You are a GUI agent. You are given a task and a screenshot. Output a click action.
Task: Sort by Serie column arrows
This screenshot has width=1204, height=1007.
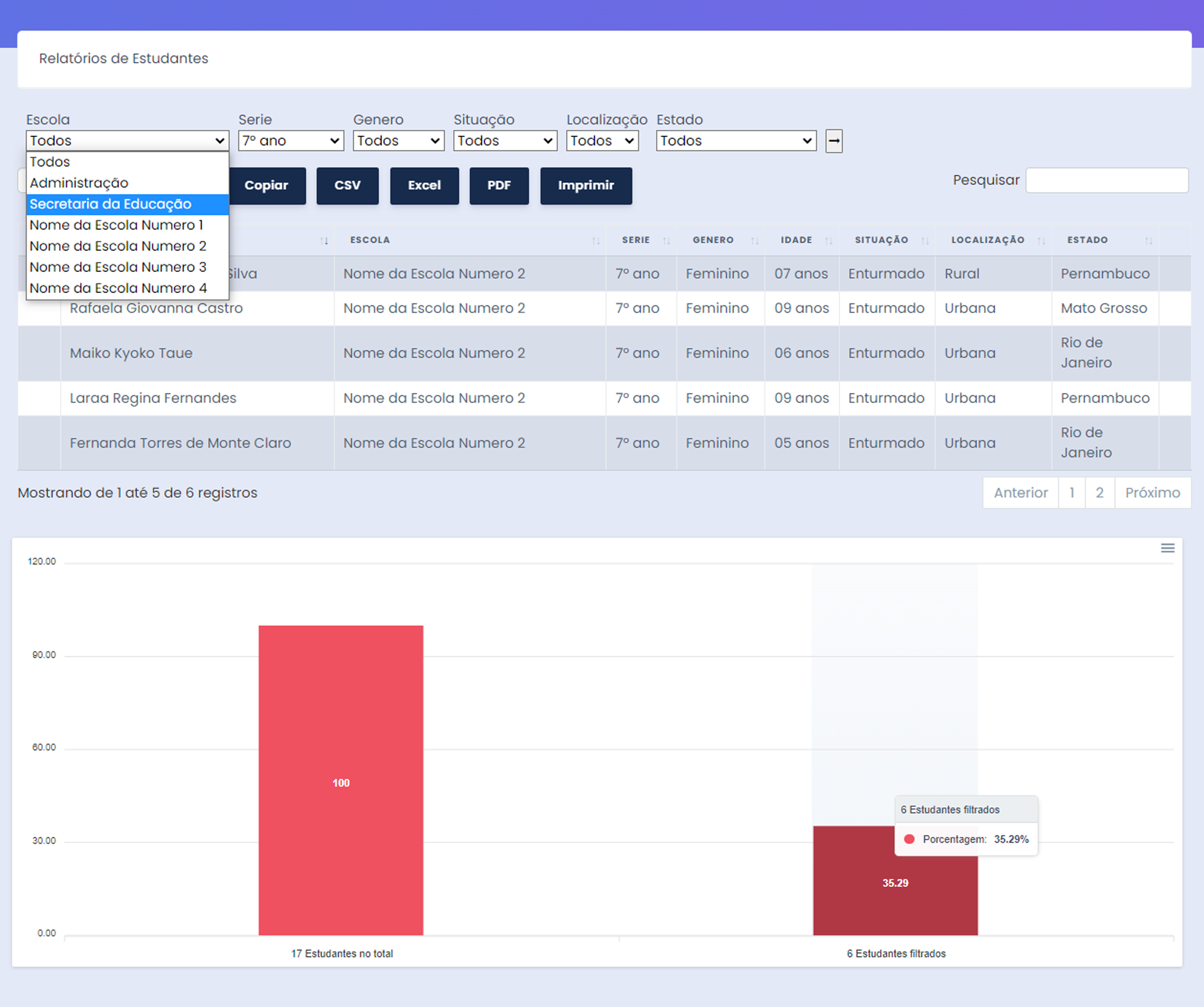pos(666,241)
